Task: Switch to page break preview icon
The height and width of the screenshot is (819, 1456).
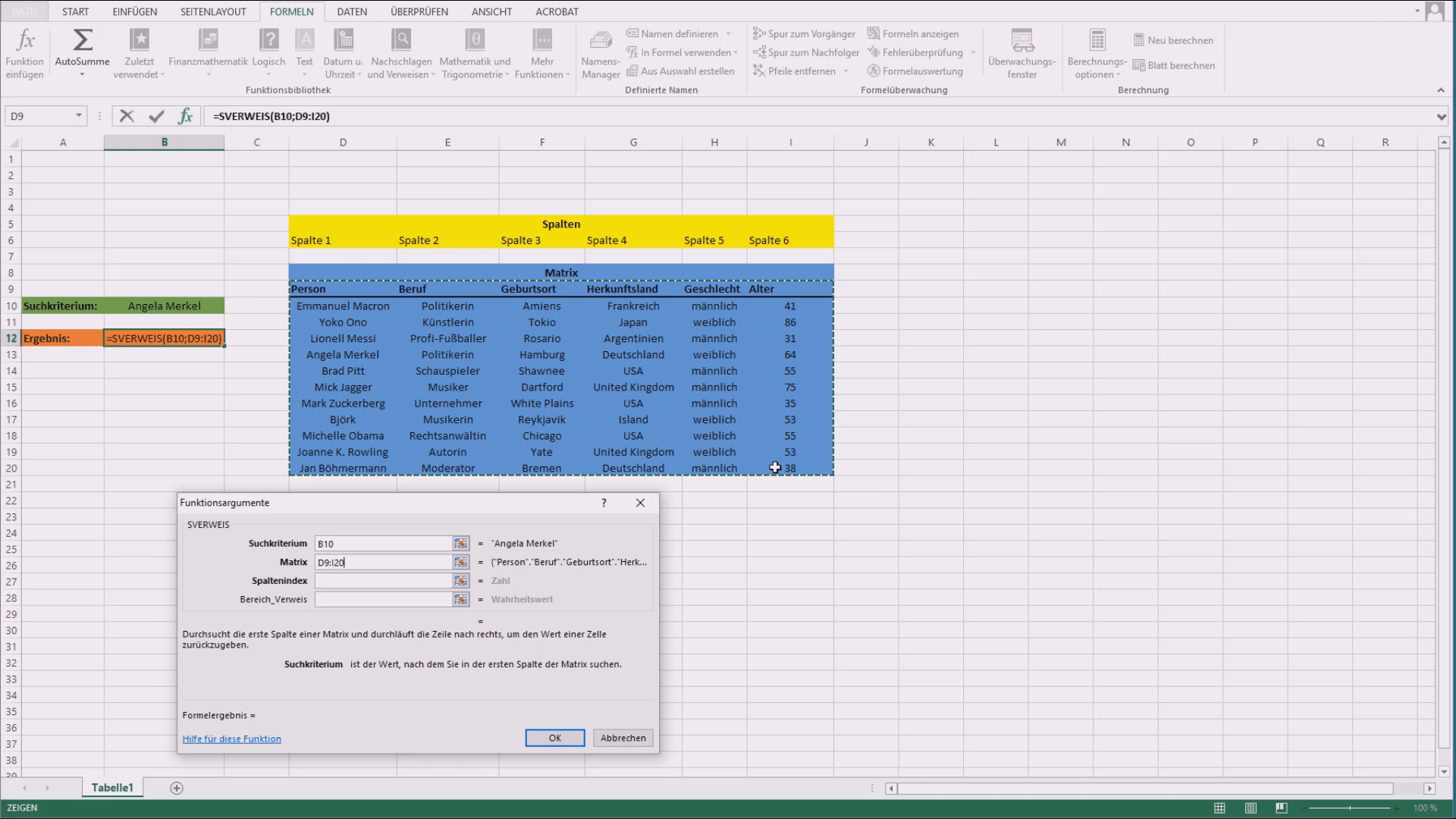Action: (x=1281, y=808)
